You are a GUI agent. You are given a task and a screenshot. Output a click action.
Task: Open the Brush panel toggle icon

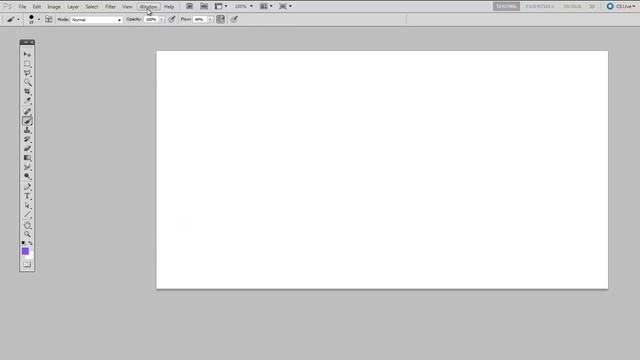(x=49, y=19)
